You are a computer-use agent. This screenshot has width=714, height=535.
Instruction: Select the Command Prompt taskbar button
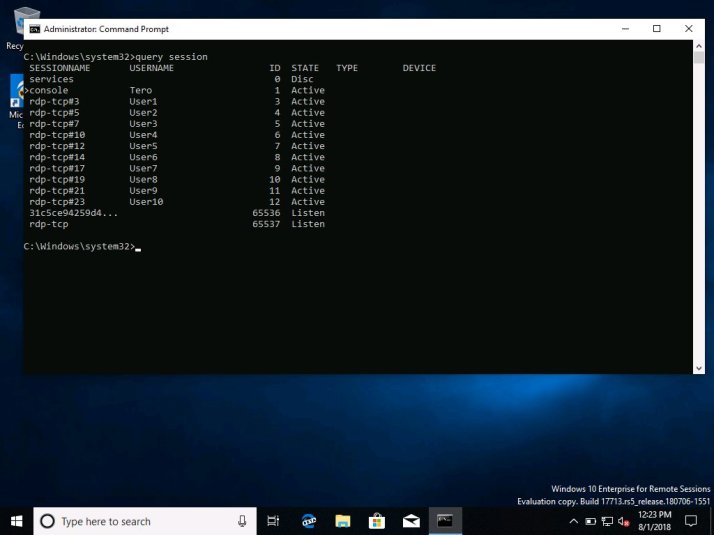coord(445,521)
